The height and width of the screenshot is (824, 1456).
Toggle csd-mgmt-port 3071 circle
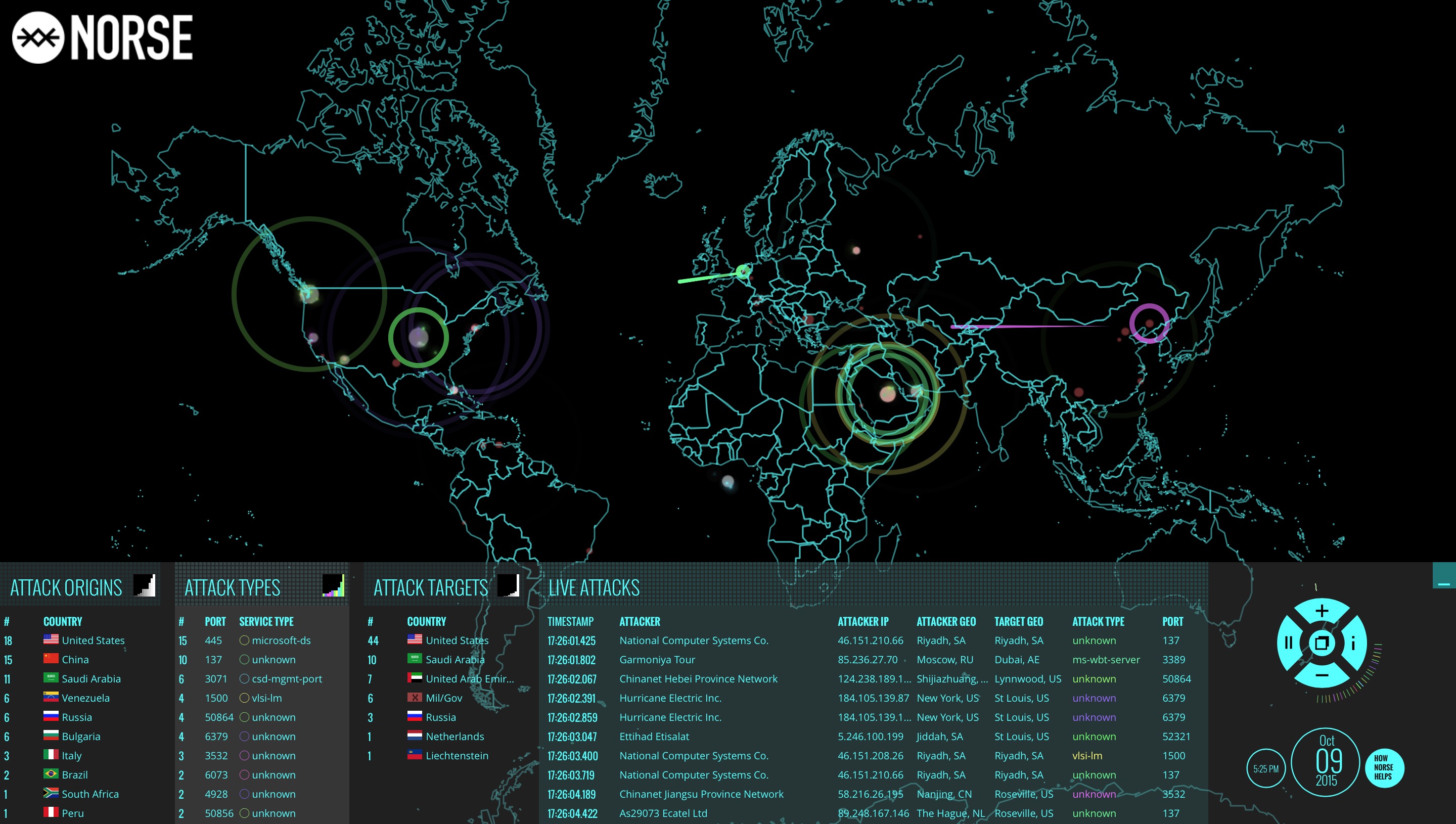click(245, 679)
